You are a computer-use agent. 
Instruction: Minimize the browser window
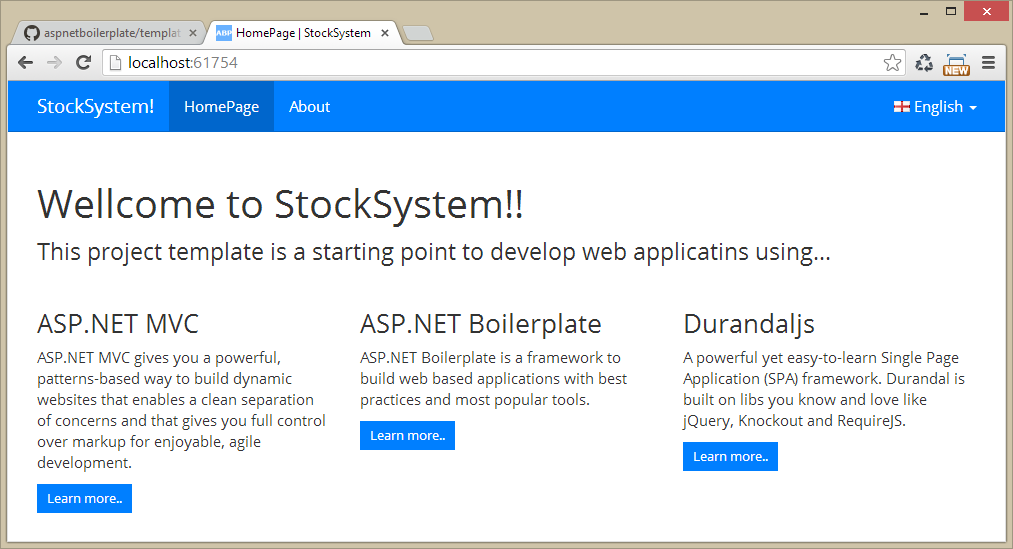coord(924,12)
